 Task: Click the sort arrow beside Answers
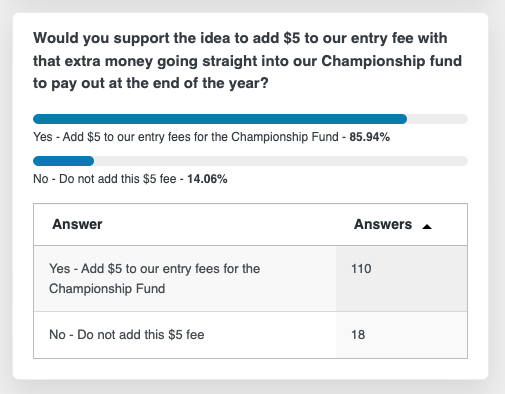coord(427,227)
